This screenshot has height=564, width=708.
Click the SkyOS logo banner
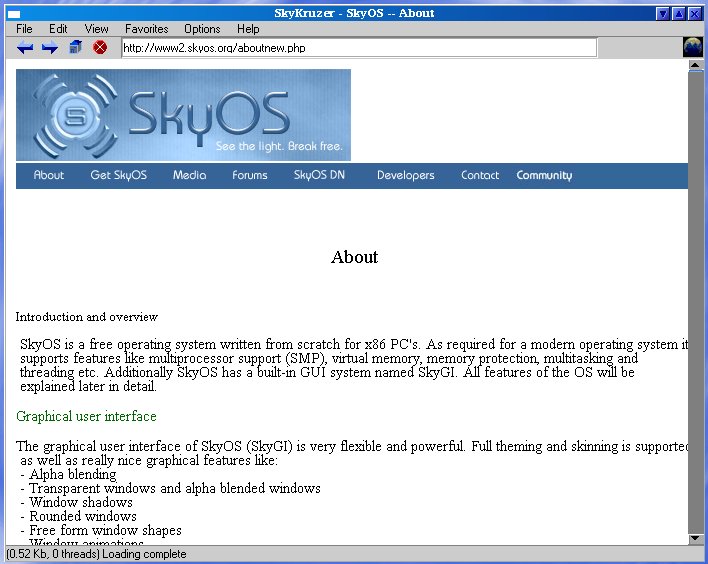[183, 115]
